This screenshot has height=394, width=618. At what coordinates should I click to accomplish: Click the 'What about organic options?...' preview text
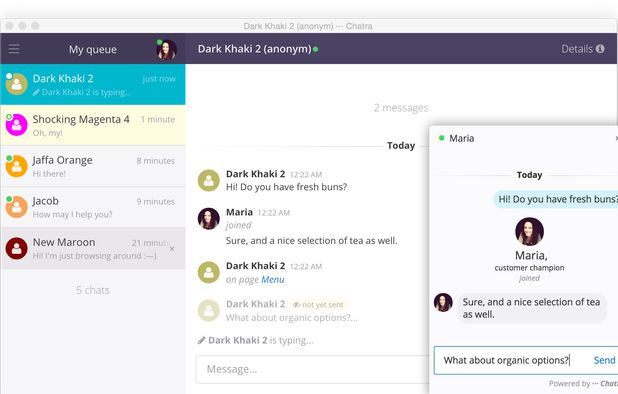(x=292, y=318)
